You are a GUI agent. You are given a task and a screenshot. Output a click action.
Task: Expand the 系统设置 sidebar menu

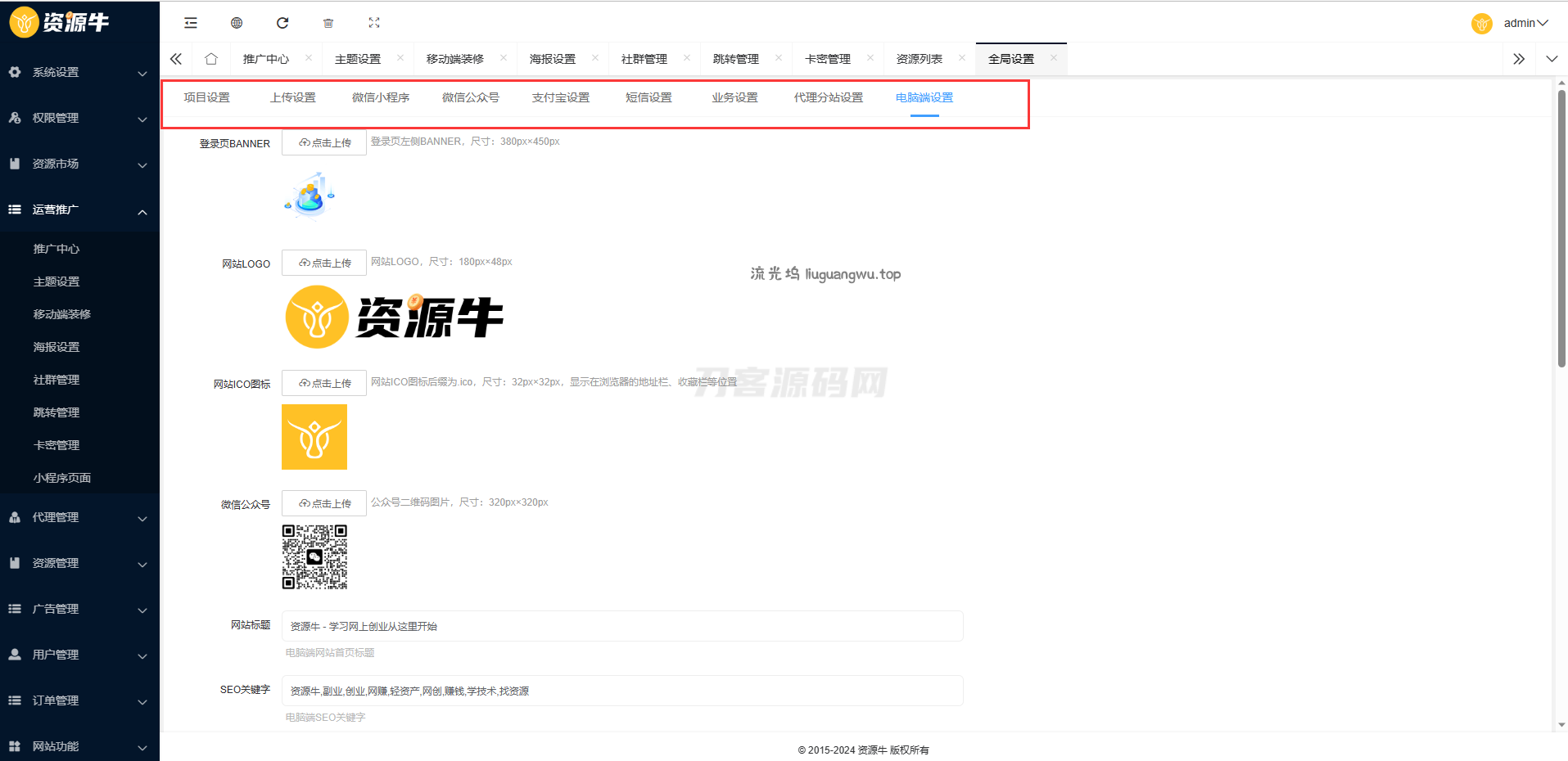point(79,72)
